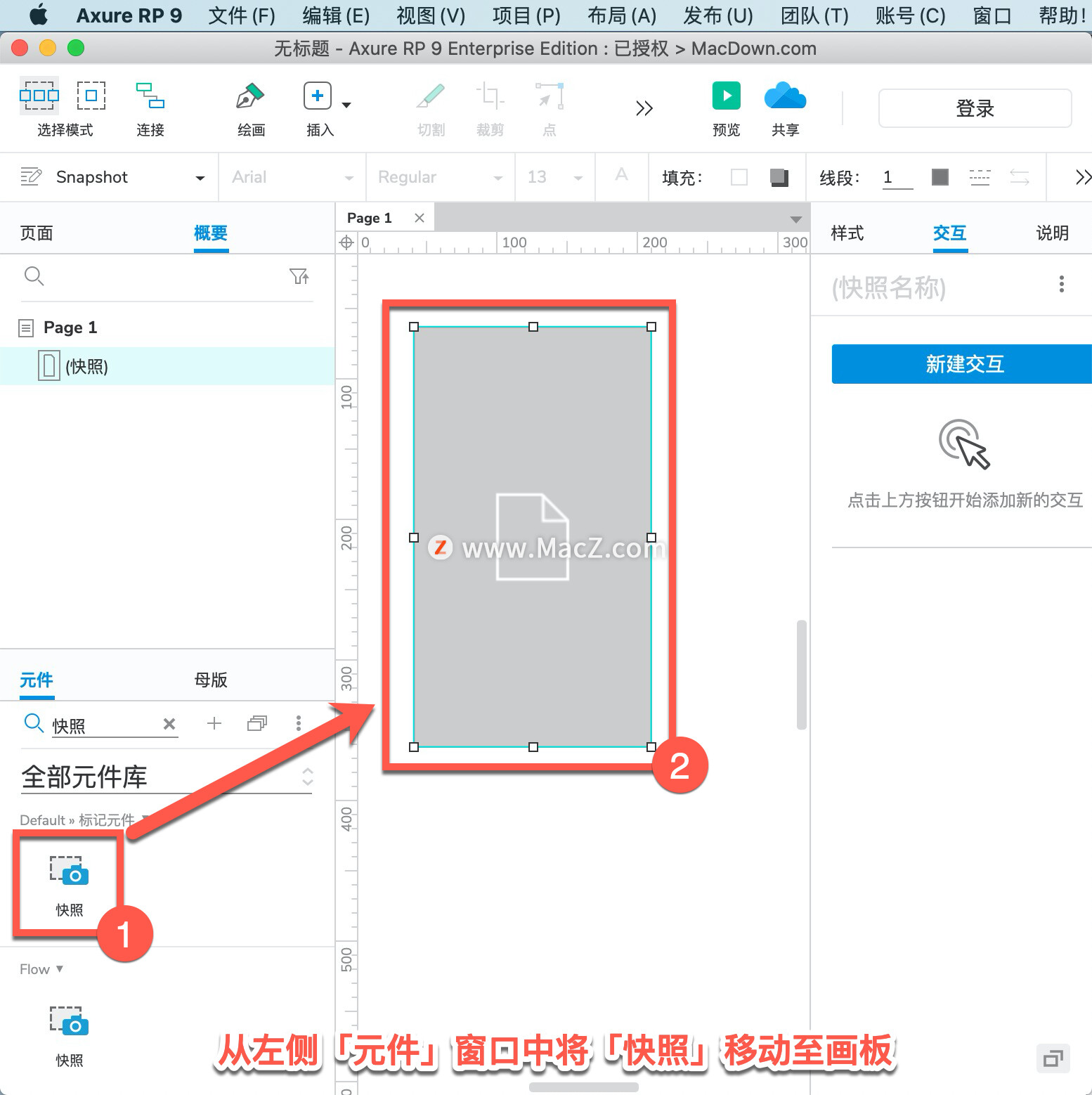Open the All Libraries (全部元件库) dropdown
Viewport: 1092px width, 1095px height.
[x=167, y=777]
